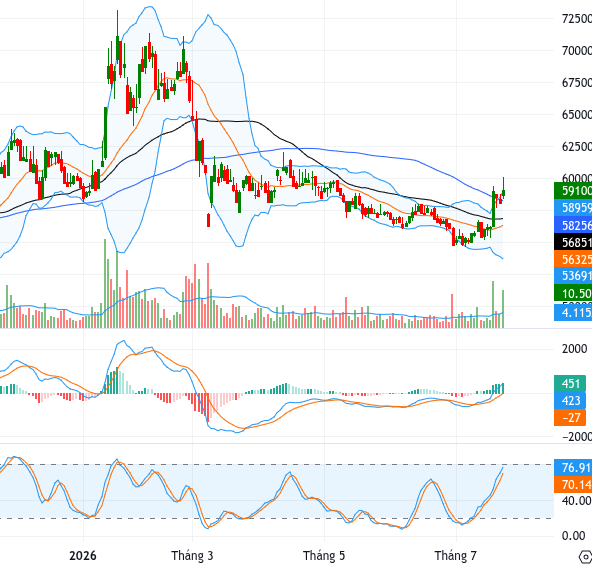The image size is (592, 564).
Task: Click the orange -27 signal line label
Action: coord(571,418)
